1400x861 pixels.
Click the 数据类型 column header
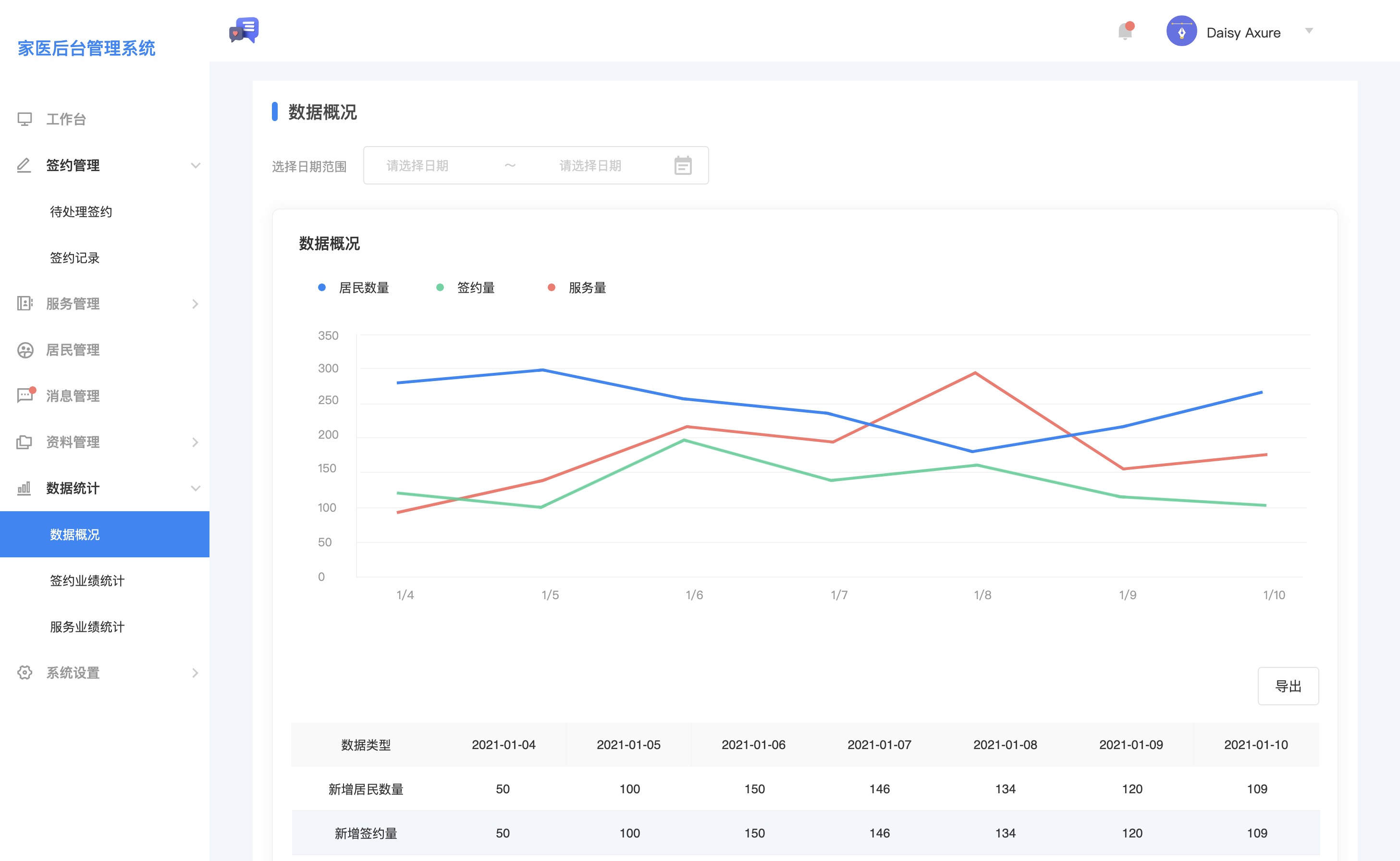(366, 745)
